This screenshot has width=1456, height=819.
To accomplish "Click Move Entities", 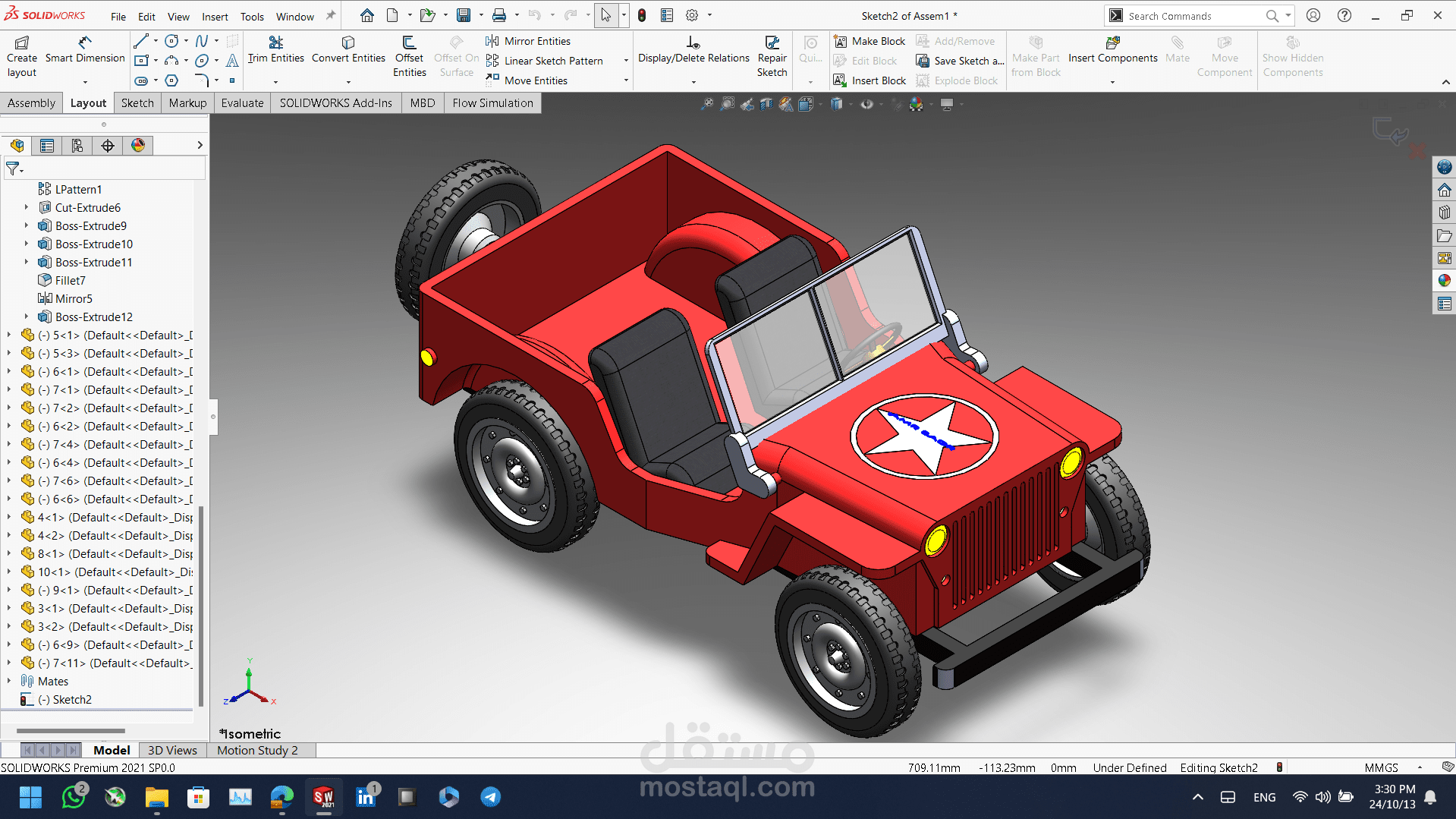I will [527, 80].
